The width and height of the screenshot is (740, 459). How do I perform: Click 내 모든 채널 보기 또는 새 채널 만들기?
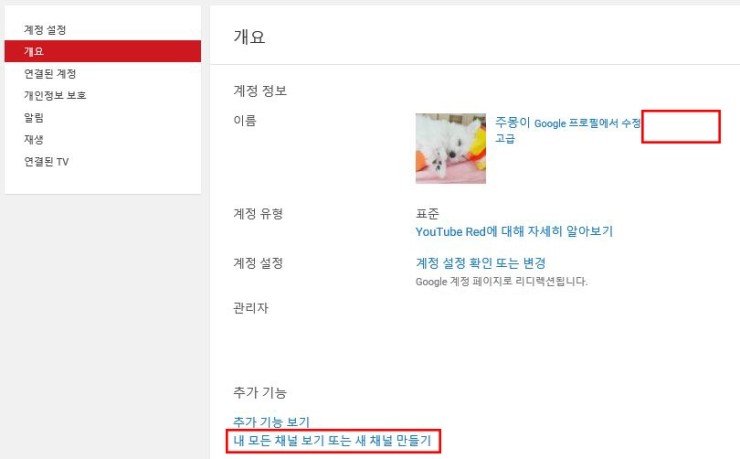[x=333, y=441]
